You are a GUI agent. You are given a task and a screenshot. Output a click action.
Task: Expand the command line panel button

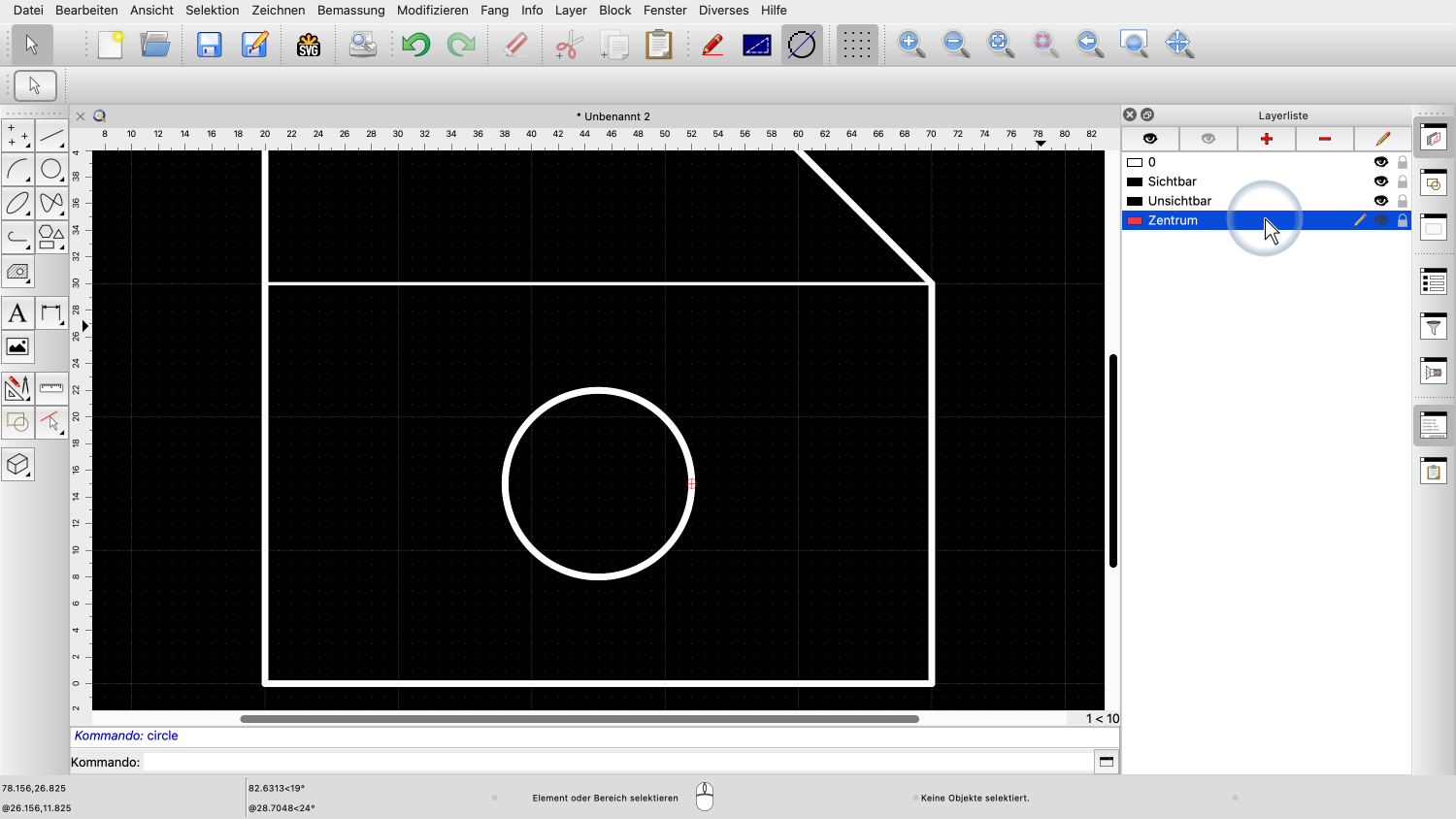pyautogui.click(x=1107, y=762)
